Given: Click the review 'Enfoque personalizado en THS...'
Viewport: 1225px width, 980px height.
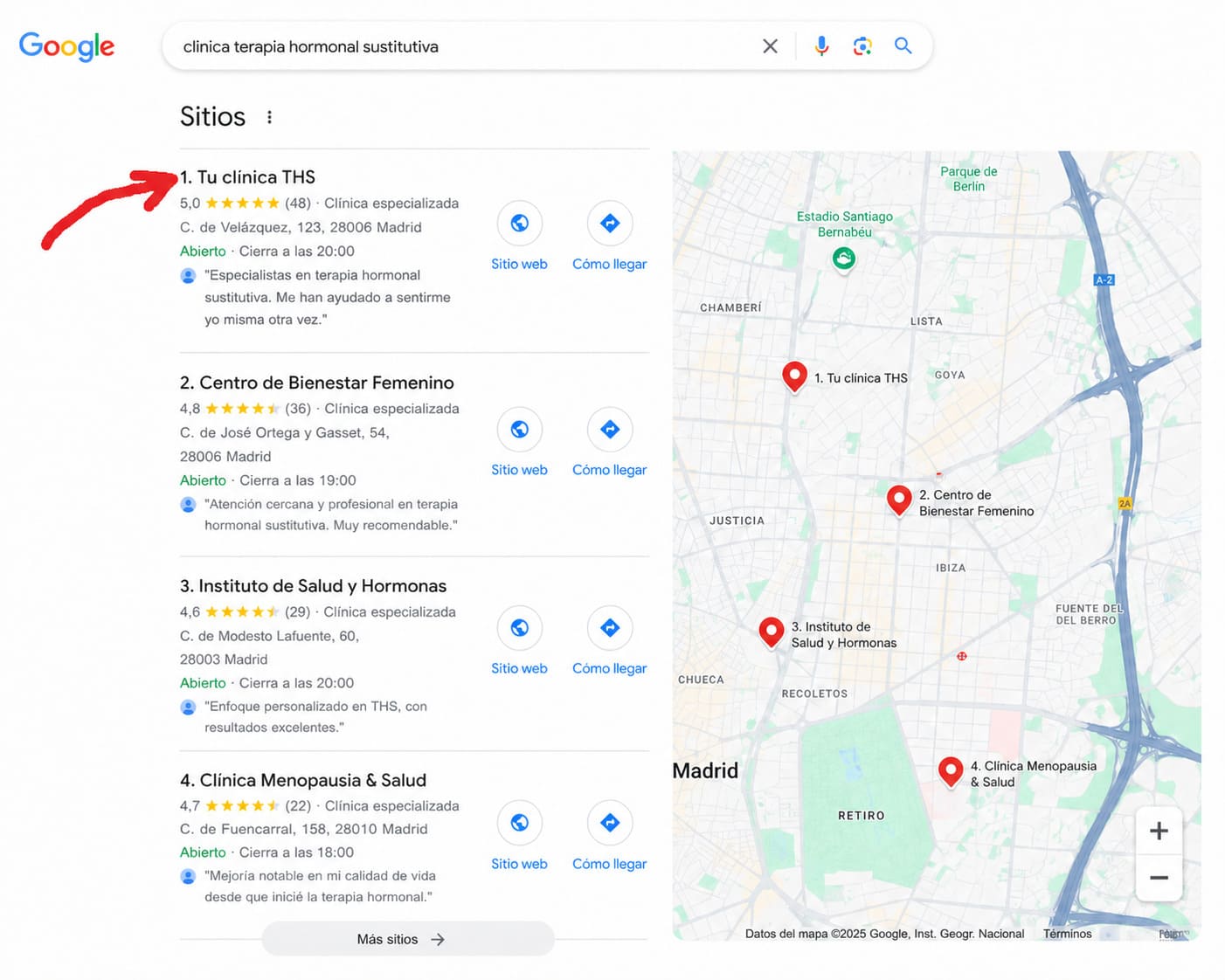Looking at the screenshot, I should [x=315, y=717].
